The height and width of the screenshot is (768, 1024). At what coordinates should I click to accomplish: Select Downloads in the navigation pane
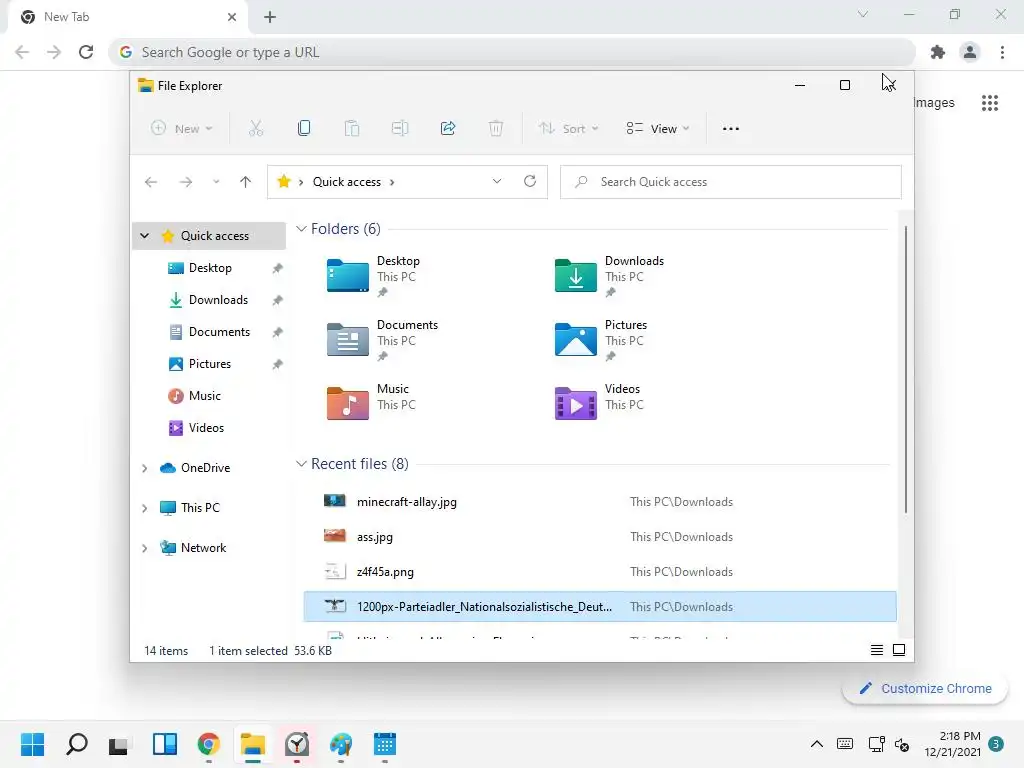218,300
